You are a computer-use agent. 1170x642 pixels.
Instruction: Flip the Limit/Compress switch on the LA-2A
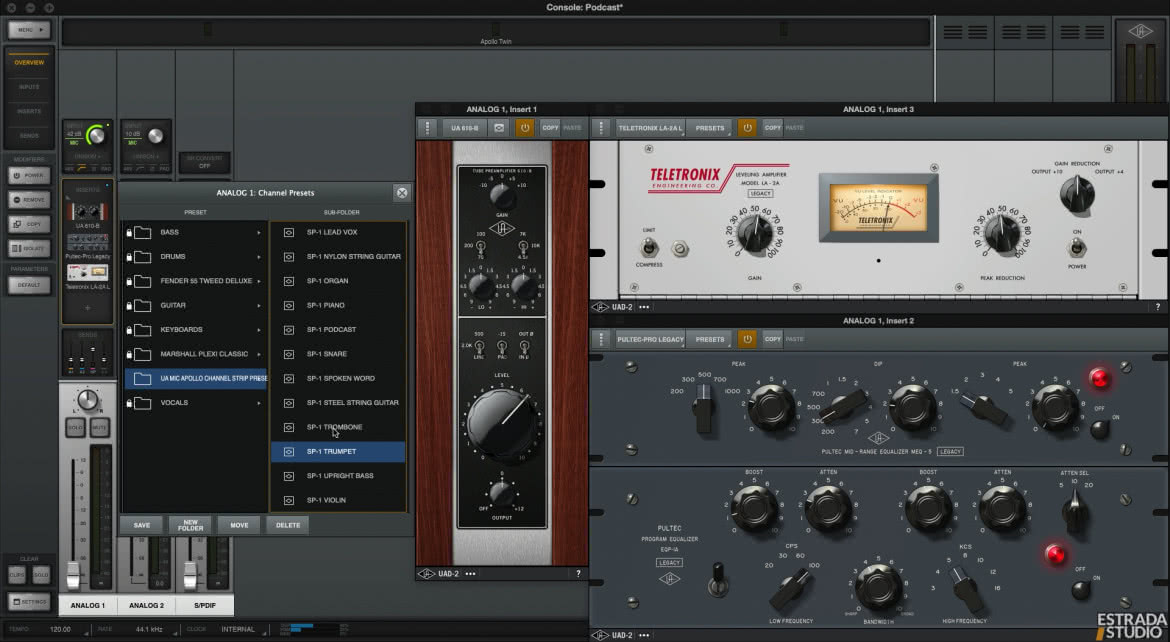coord(650,247)
